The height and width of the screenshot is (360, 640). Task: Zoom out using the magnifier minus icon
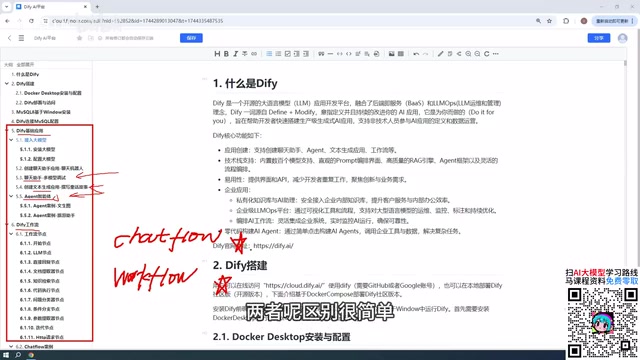click(x=477, y=54)
